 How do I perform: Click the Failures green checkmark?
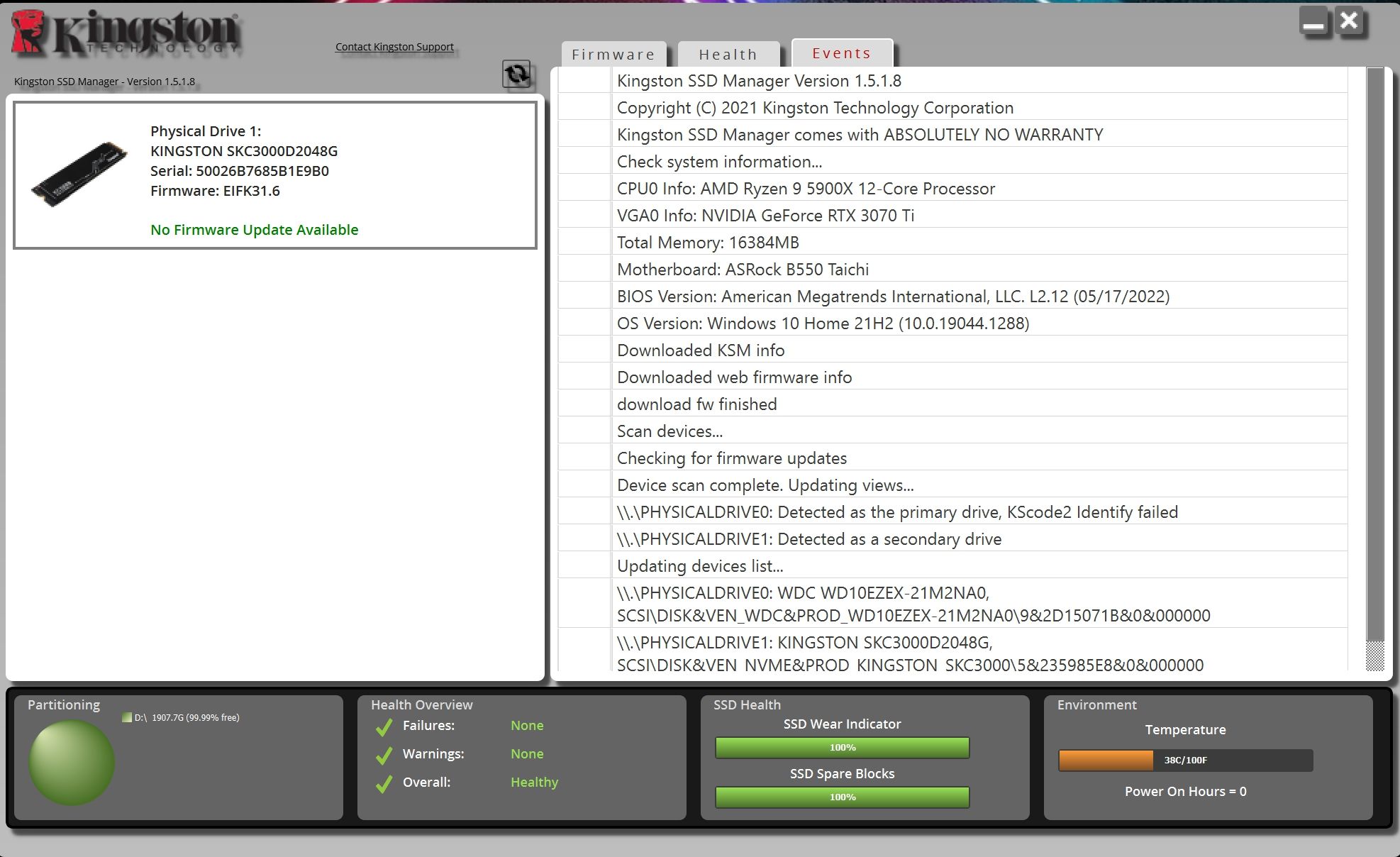click(x=384, y=727)
